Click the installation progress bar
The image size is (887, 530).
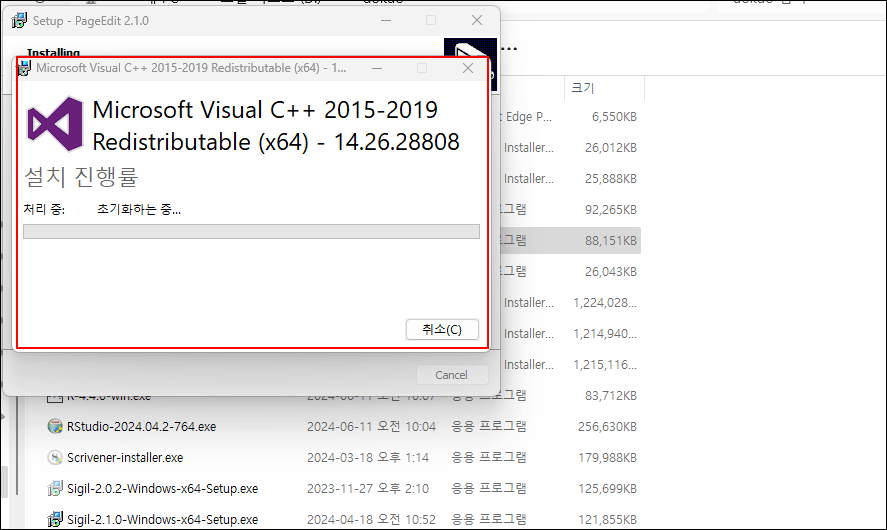[x=251, y=231]
